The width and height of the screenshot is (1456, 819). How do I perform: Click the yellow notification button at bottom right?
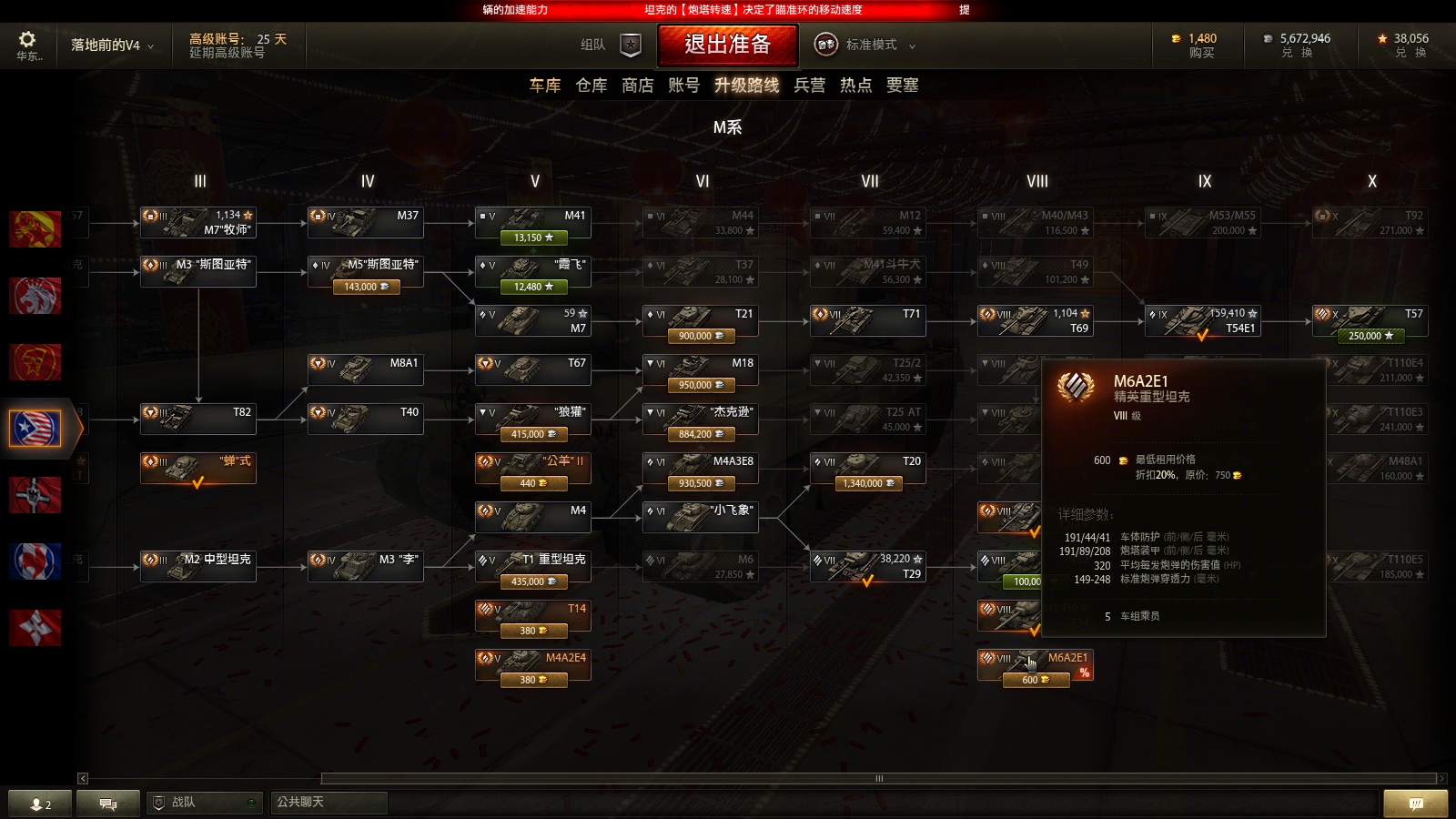click(1415, 804)
